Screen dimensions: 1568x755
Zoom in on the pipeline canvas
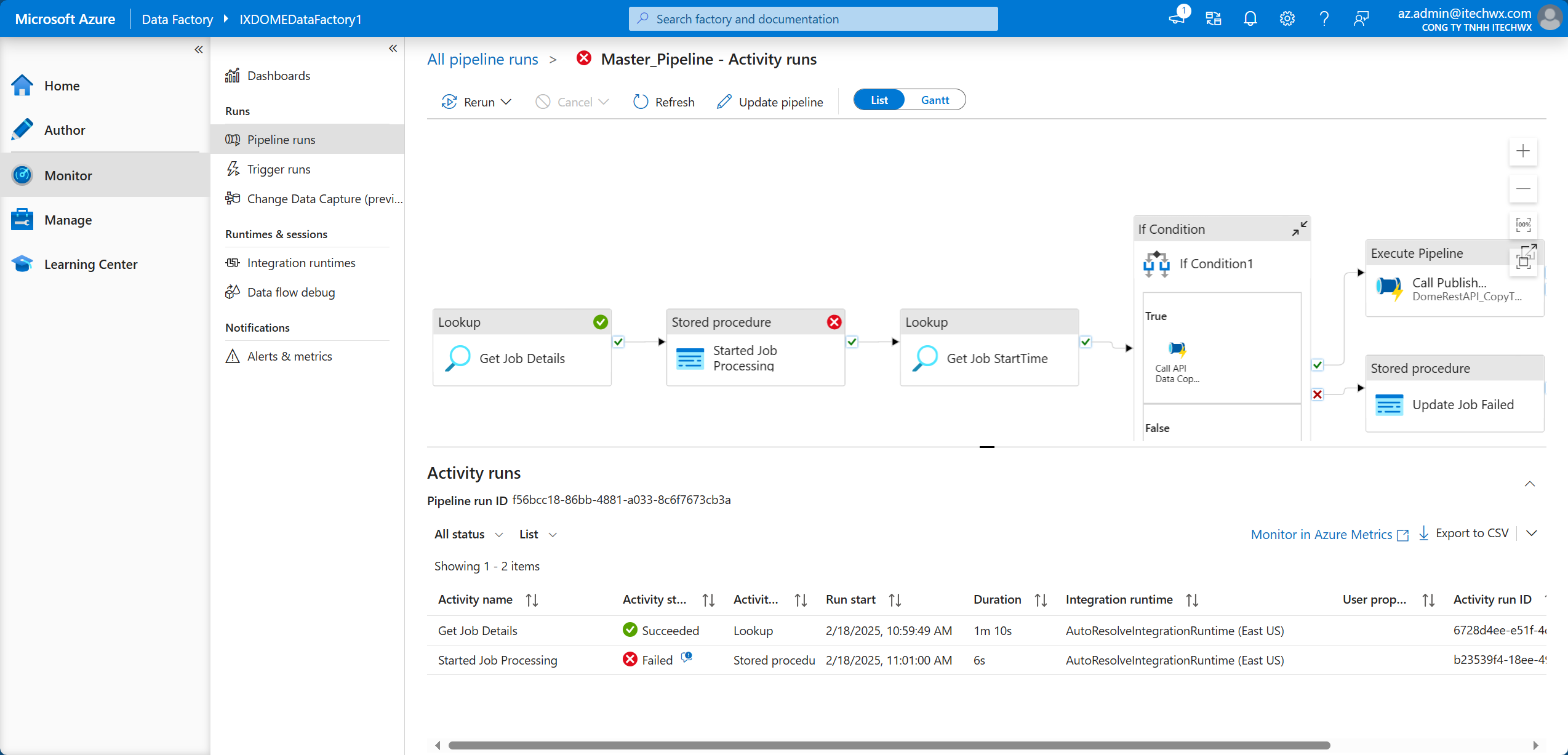coord(1523,151)
